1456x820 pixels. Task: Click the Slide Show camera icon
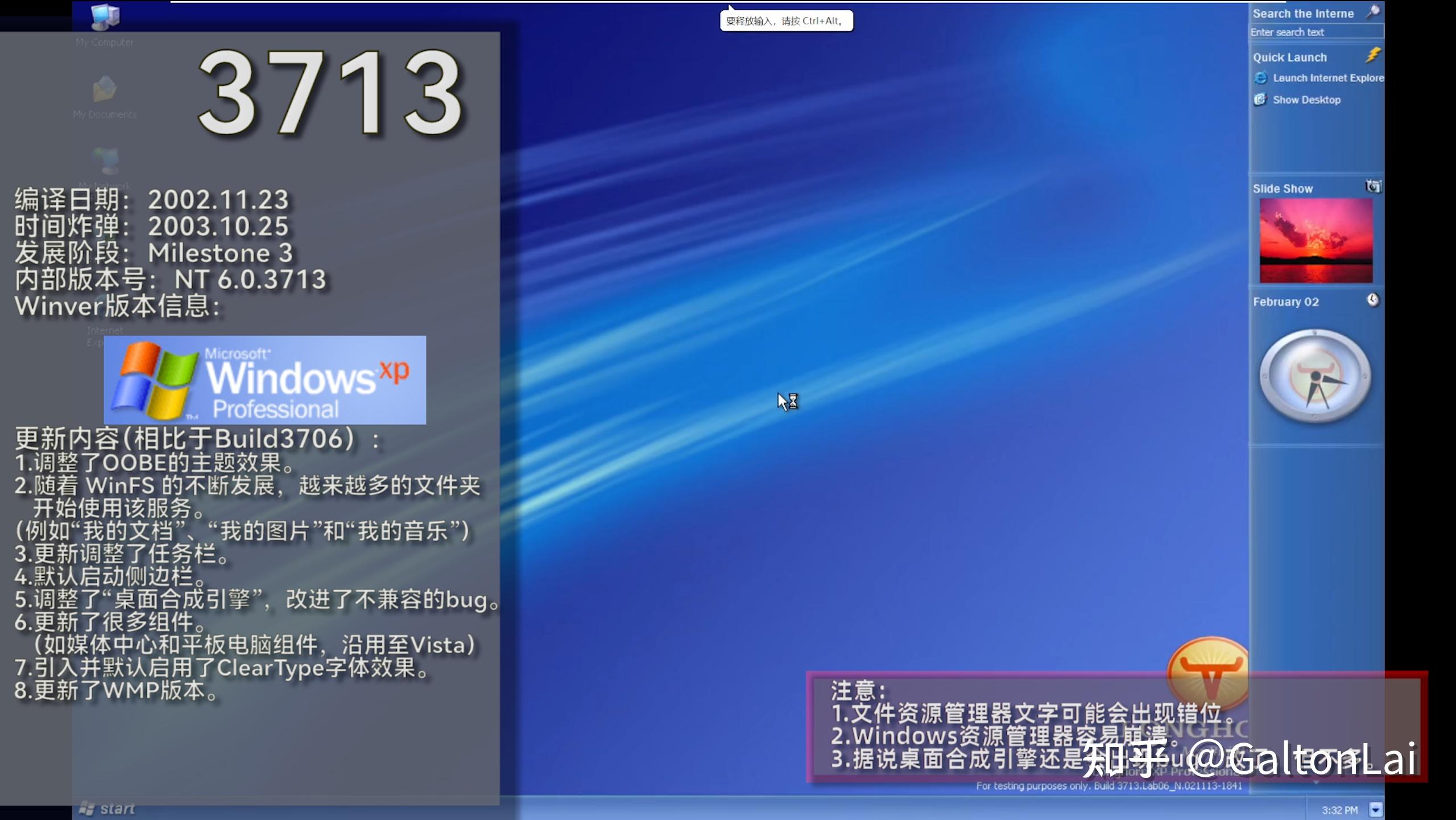(1373, 186)
